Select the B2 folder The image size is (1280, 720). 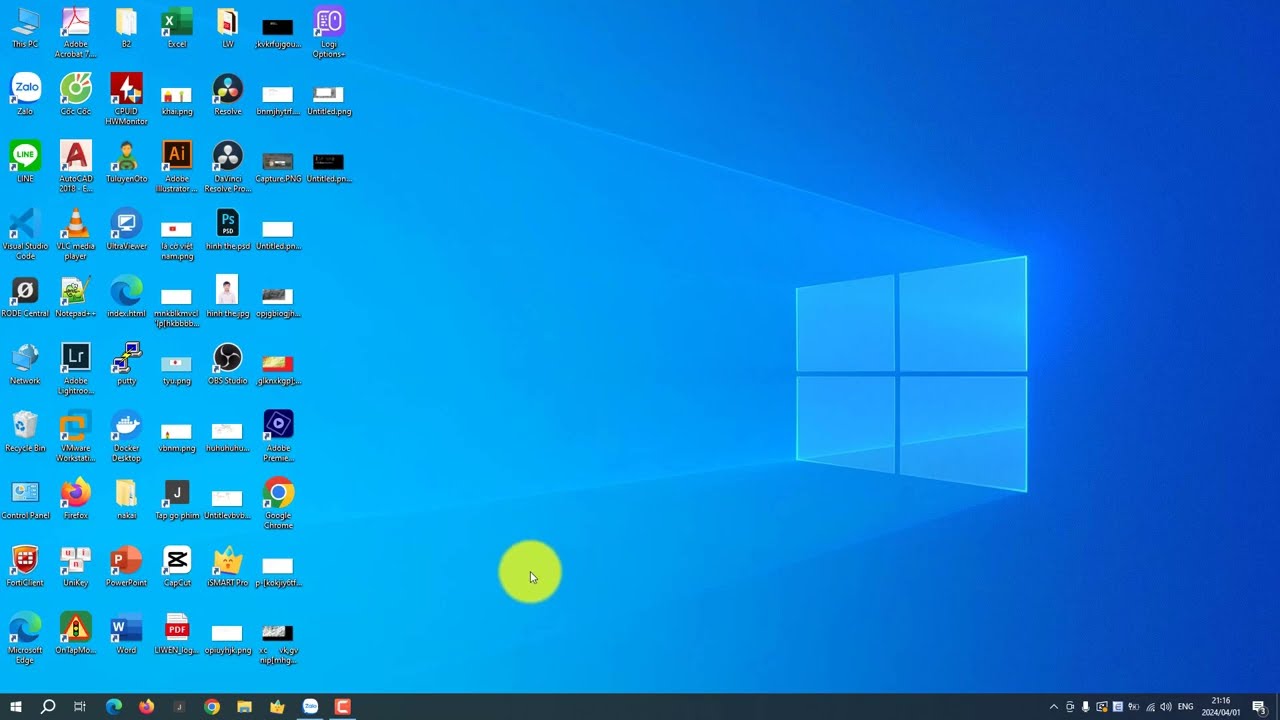click(x=126, y=28)
